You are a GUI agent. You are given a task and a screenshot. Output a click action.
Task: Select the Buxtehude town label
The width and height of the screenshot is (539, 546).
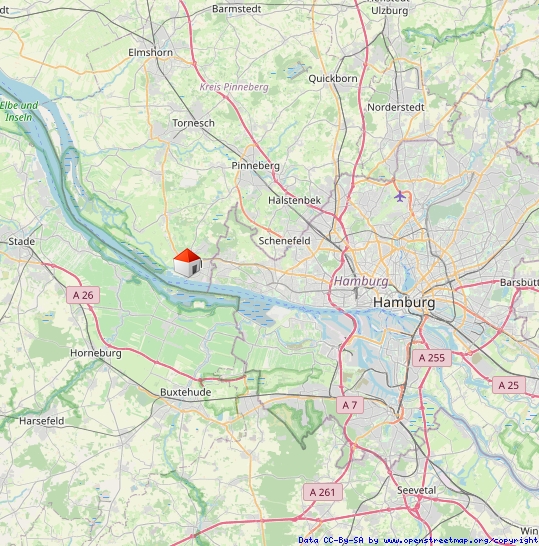pyautogui.click(x=186, y=392)
